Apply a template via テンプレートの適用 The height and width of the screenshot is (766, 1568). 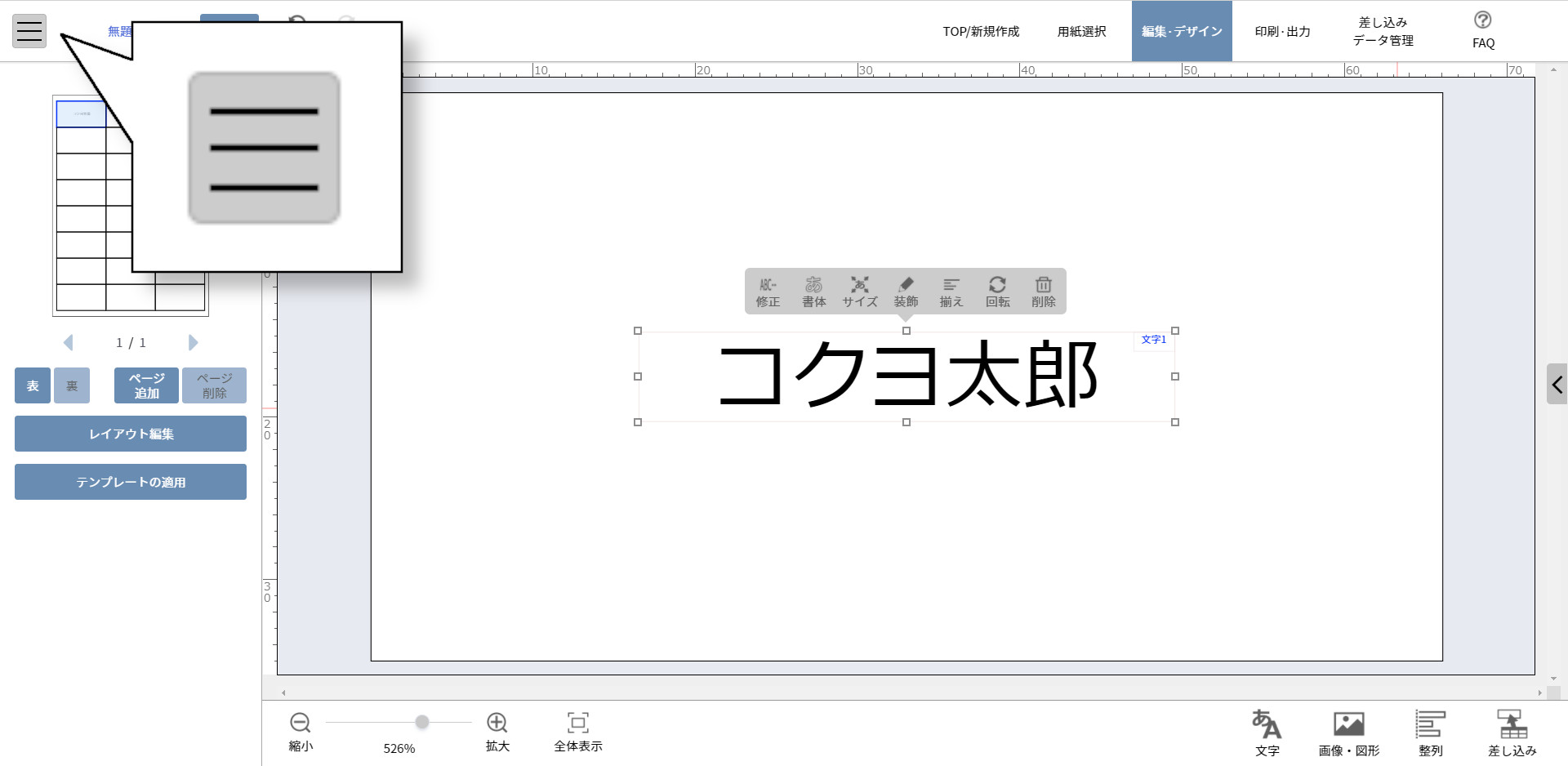pos(130,482)
